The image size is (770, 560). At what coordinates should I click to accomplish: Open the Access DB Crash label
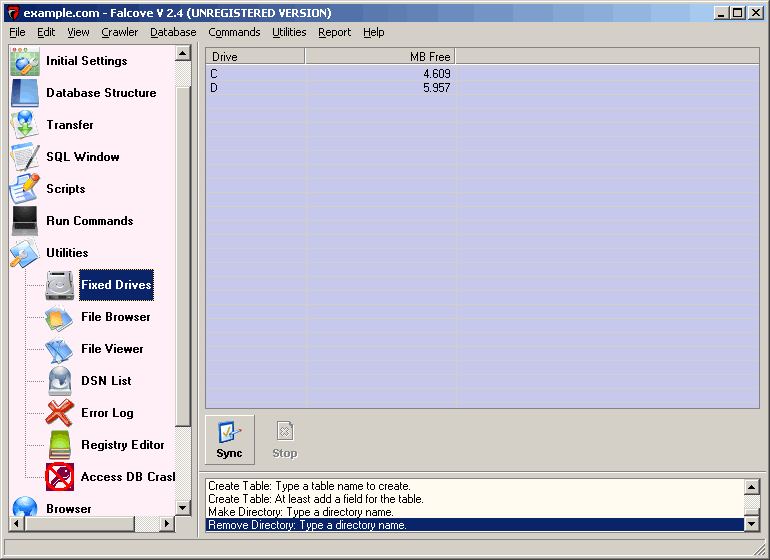128,476
